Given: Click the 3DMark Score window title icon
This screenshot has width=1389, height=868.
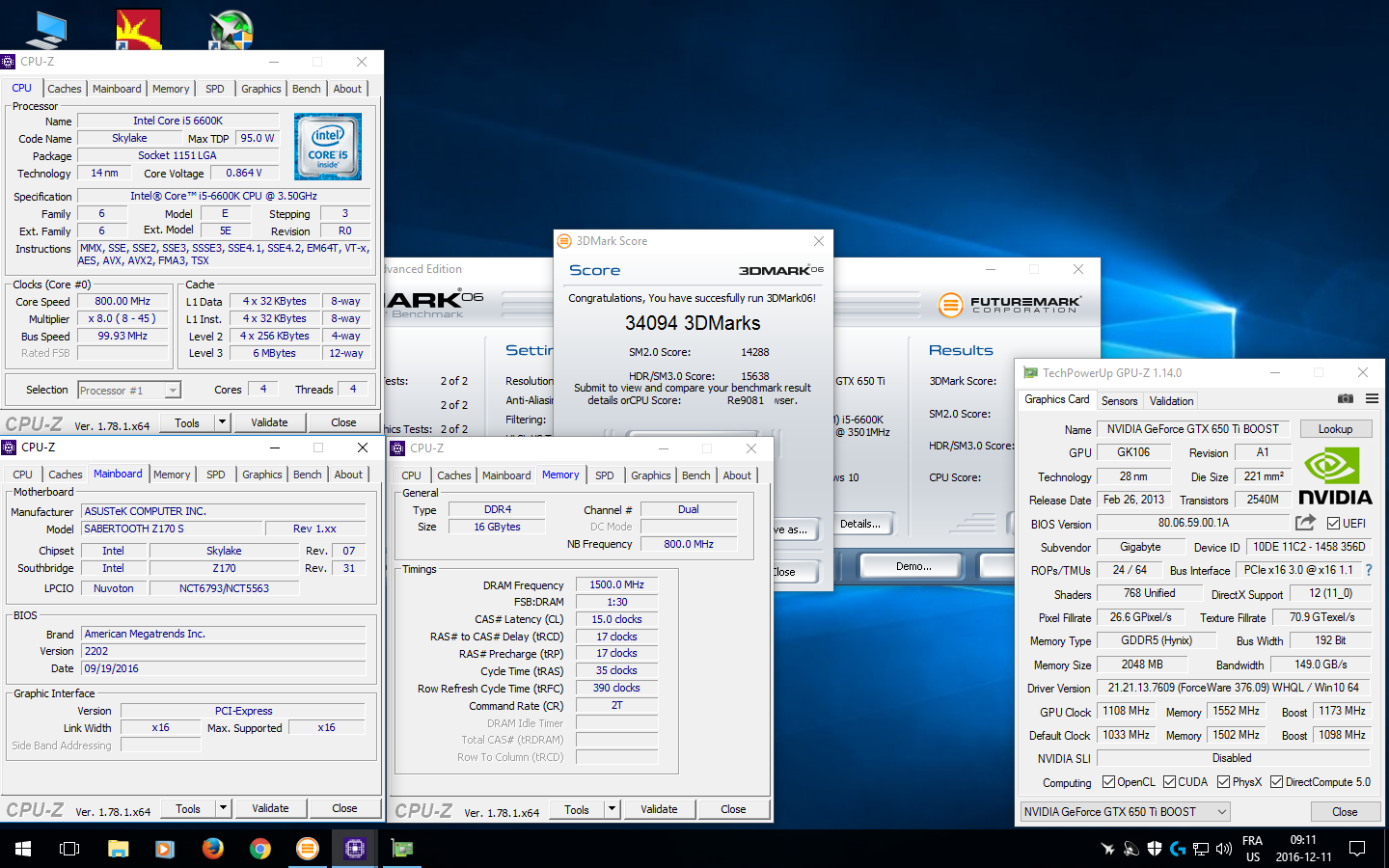Looking at the screenshot, I should 565,241.
